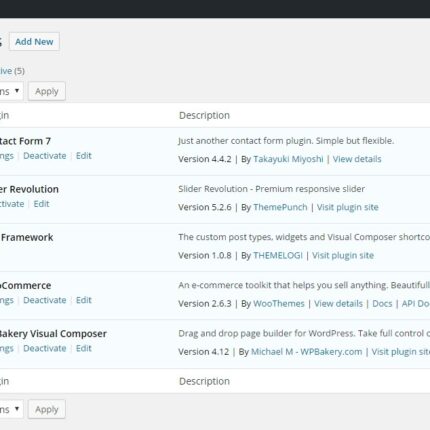Deactivate the WooCommerce plugin
Image resolution: width=430 pixels, height=430 pixels.
45,300
